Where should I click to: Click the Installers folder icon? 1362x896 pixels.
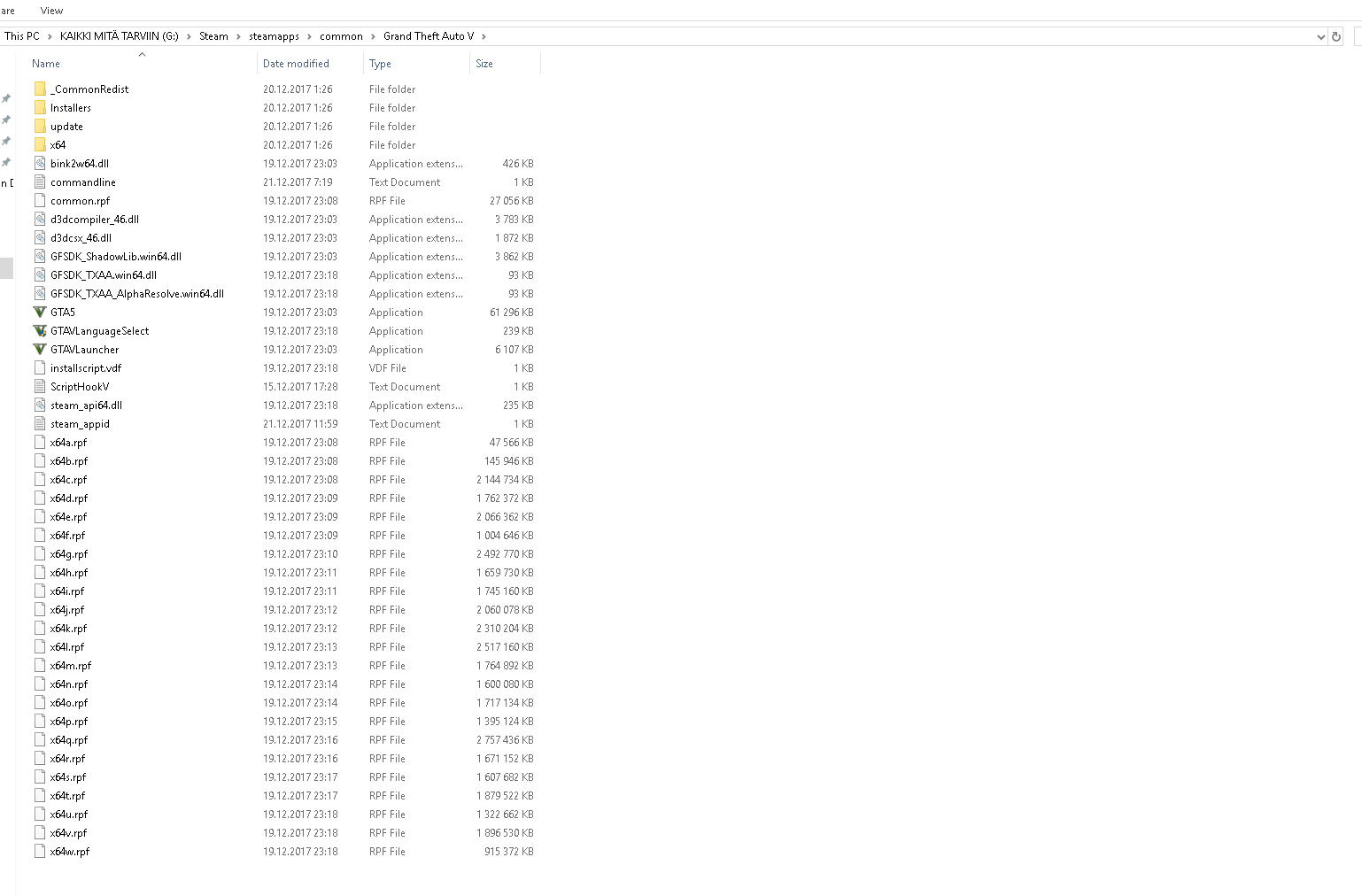coord(40,108)
